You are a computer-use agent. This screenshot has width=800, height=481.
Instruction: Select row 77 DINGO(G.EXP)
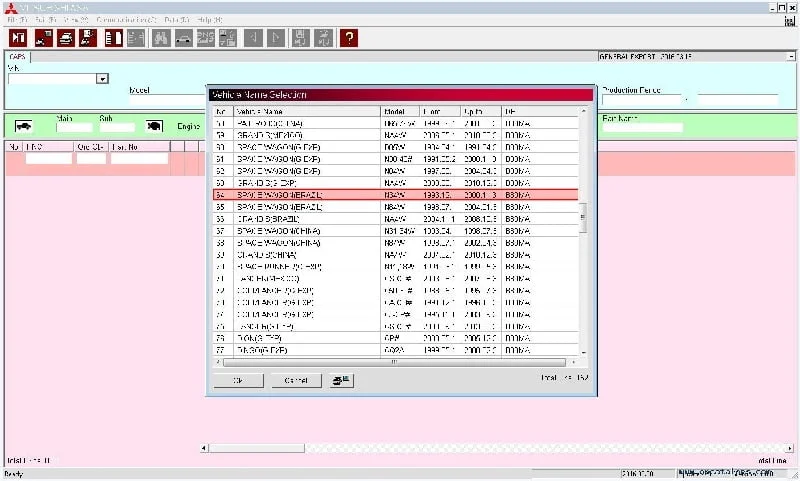[395, 350]
